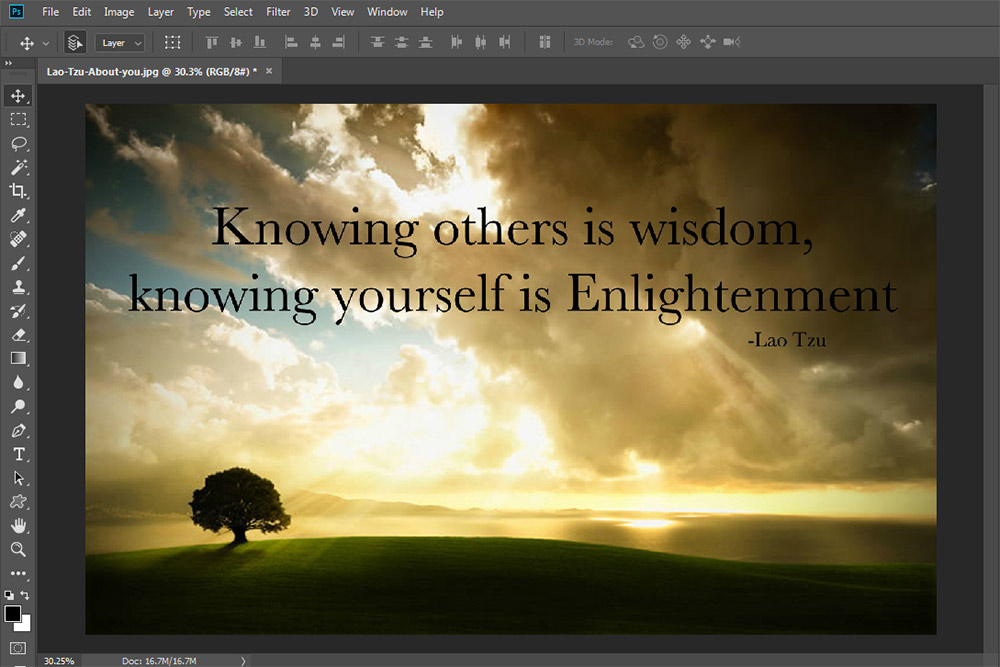Distribute vertical centers

(x=401, y=42)
